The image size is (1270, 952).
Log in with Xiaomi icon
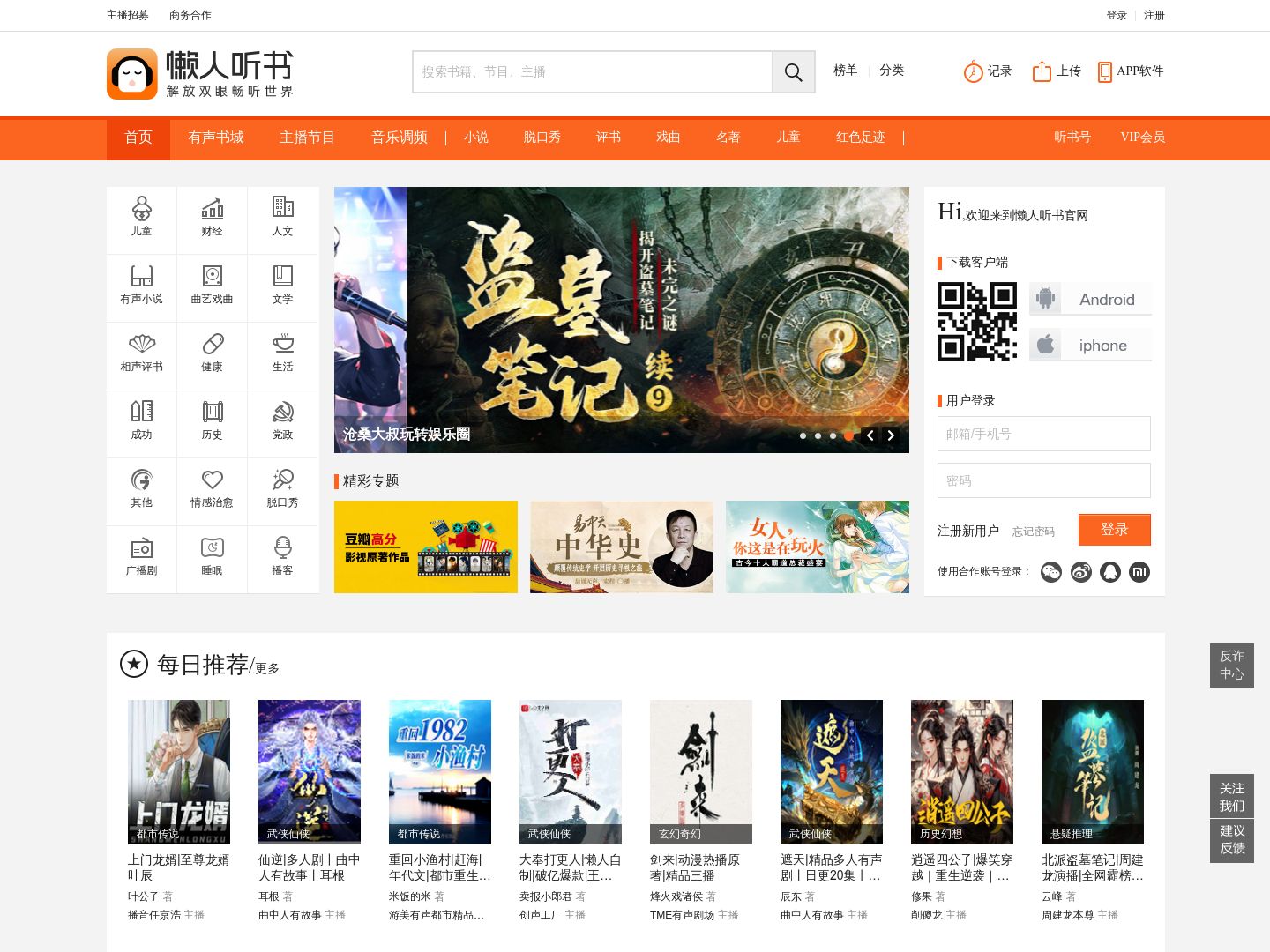[1140, 572]
